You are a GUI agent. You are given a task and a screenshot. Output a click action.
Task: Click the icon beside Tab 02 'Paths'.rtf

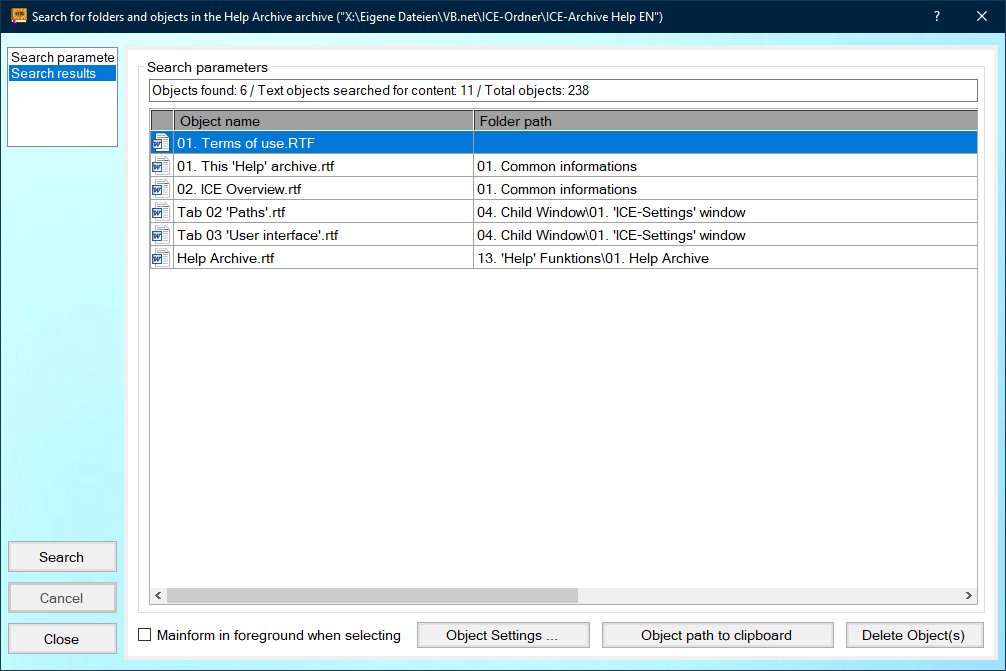click(161, 212)
